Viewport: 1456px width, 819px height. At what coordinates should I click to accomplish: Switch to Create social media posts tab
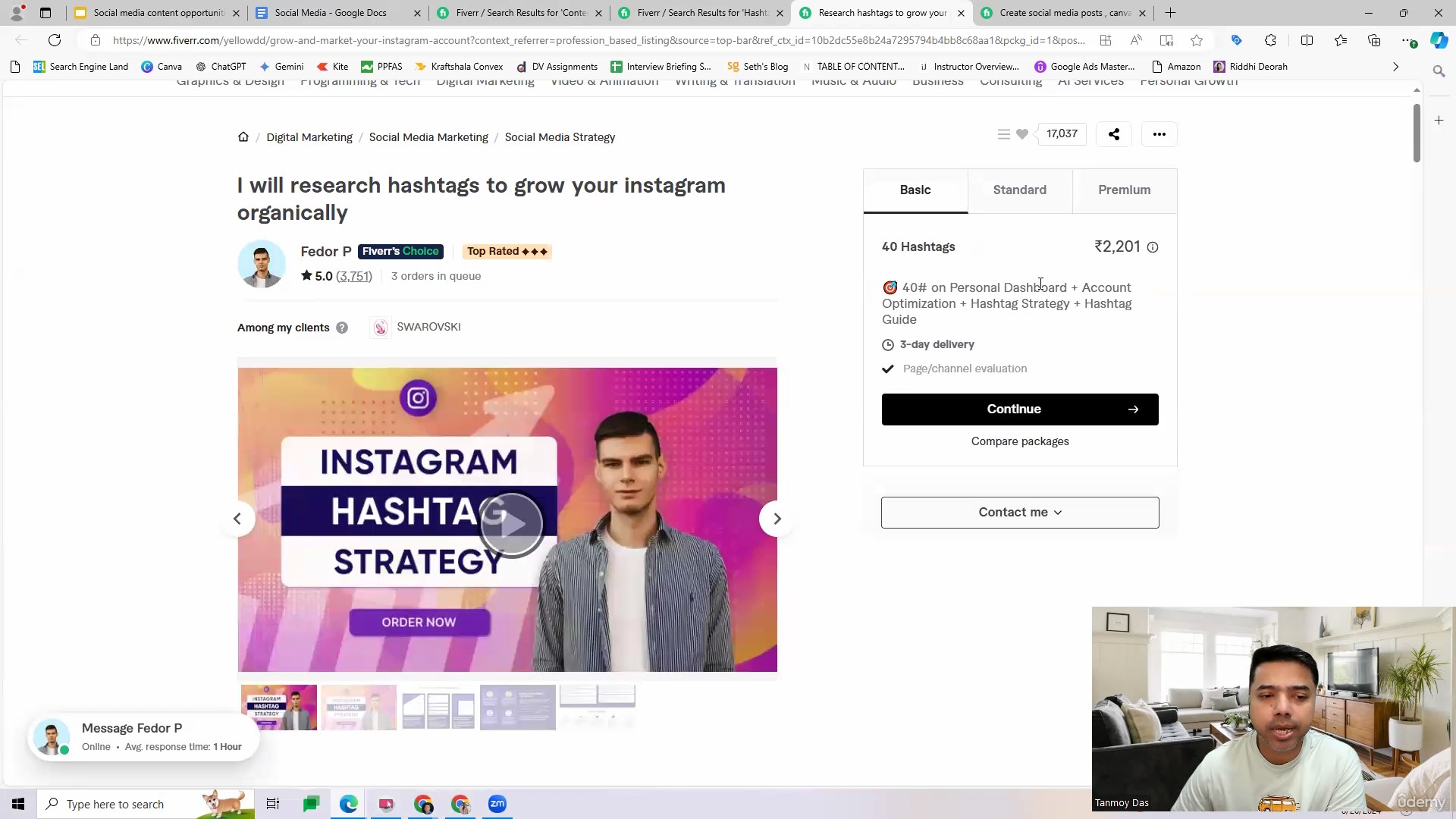[x=1065, y=13]
